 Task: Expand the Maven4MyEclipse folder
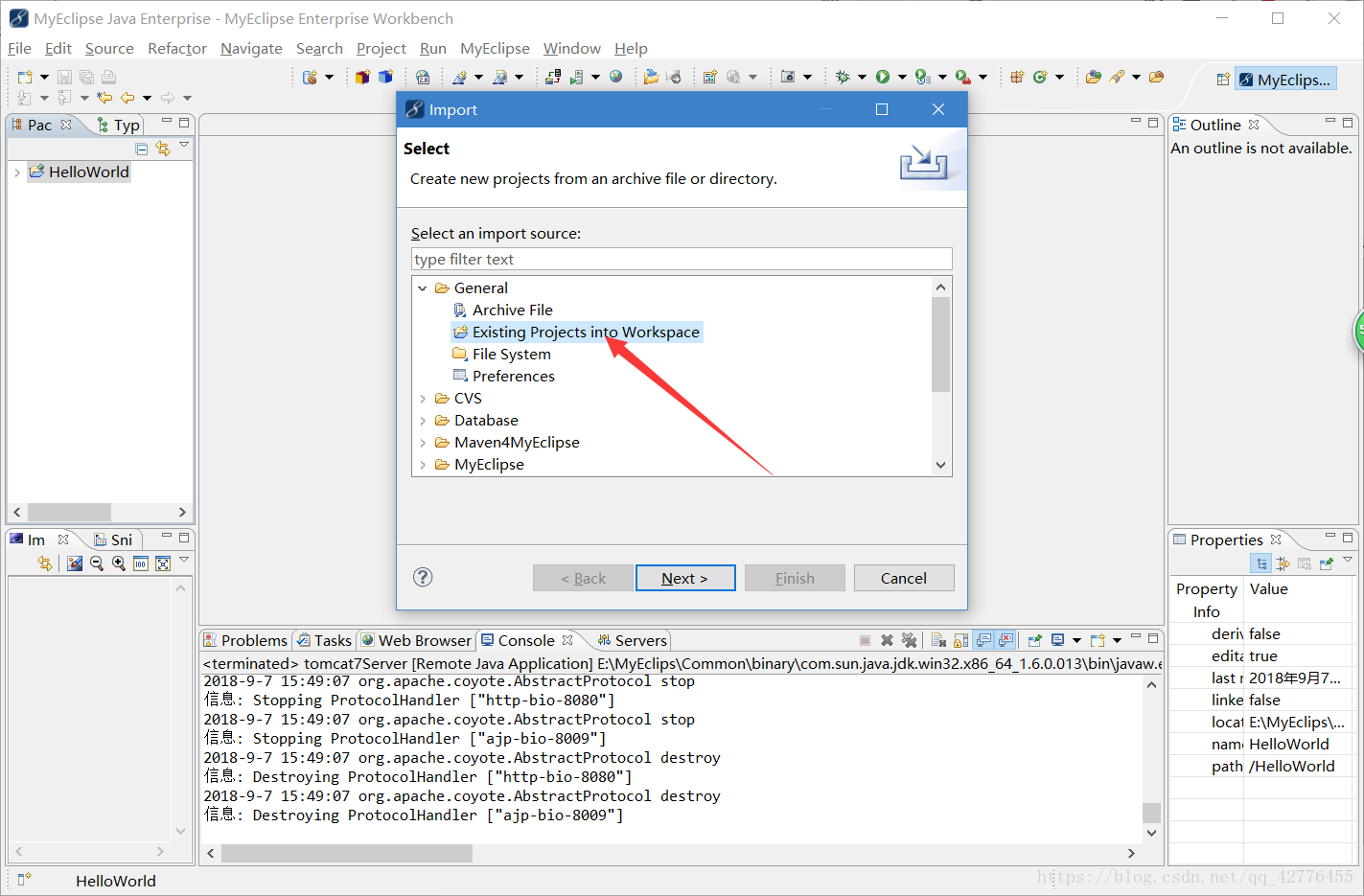coord(423,443)
